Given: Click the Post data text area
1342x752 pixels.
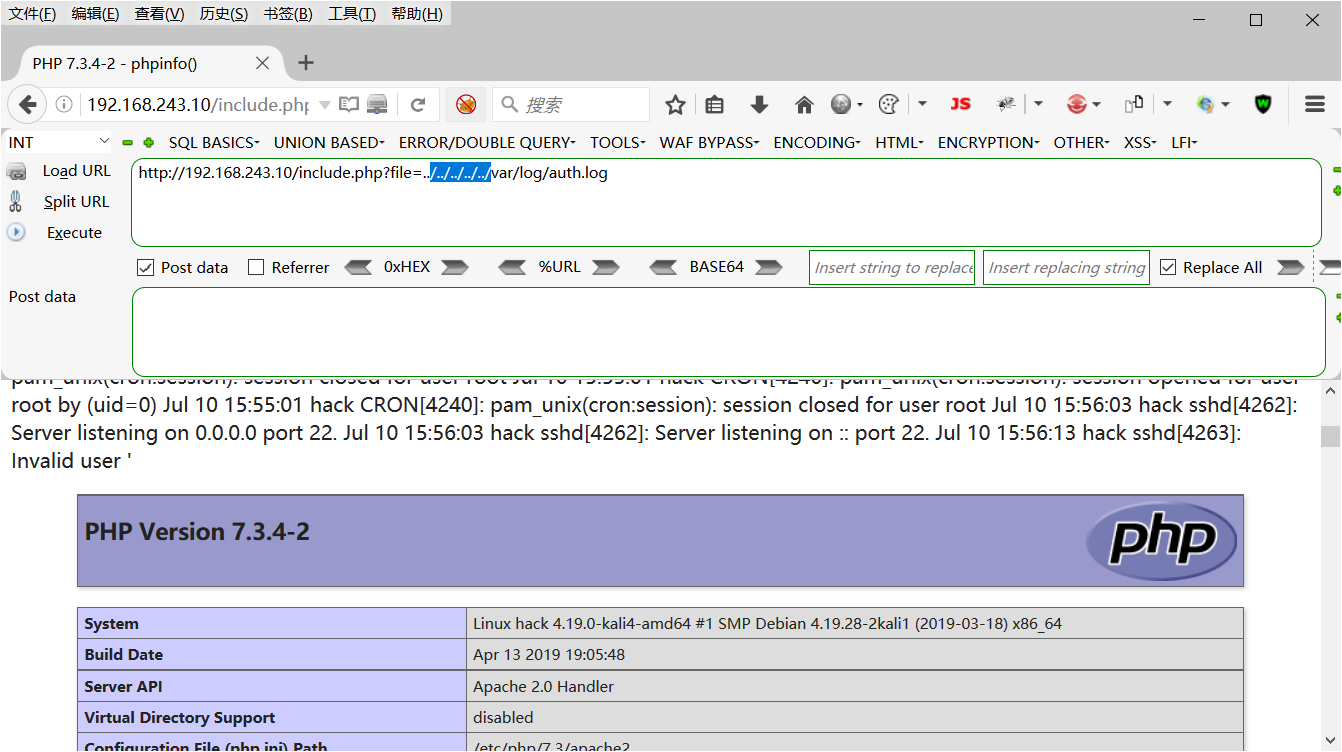Looking at the screenshot, I should [729, 332].
